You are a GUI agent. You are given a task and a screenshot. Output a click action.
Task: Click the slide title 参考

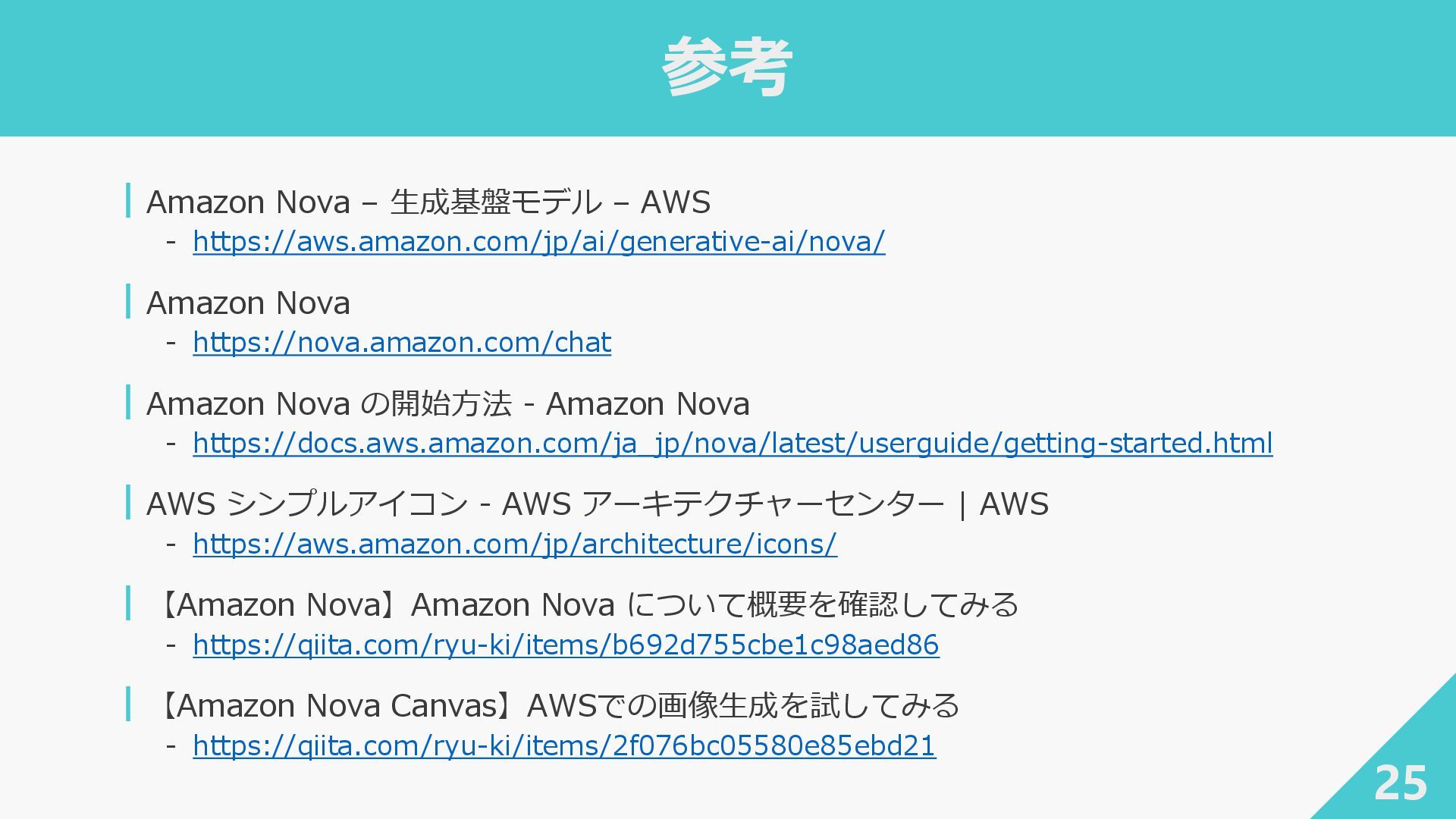[727, 67]
